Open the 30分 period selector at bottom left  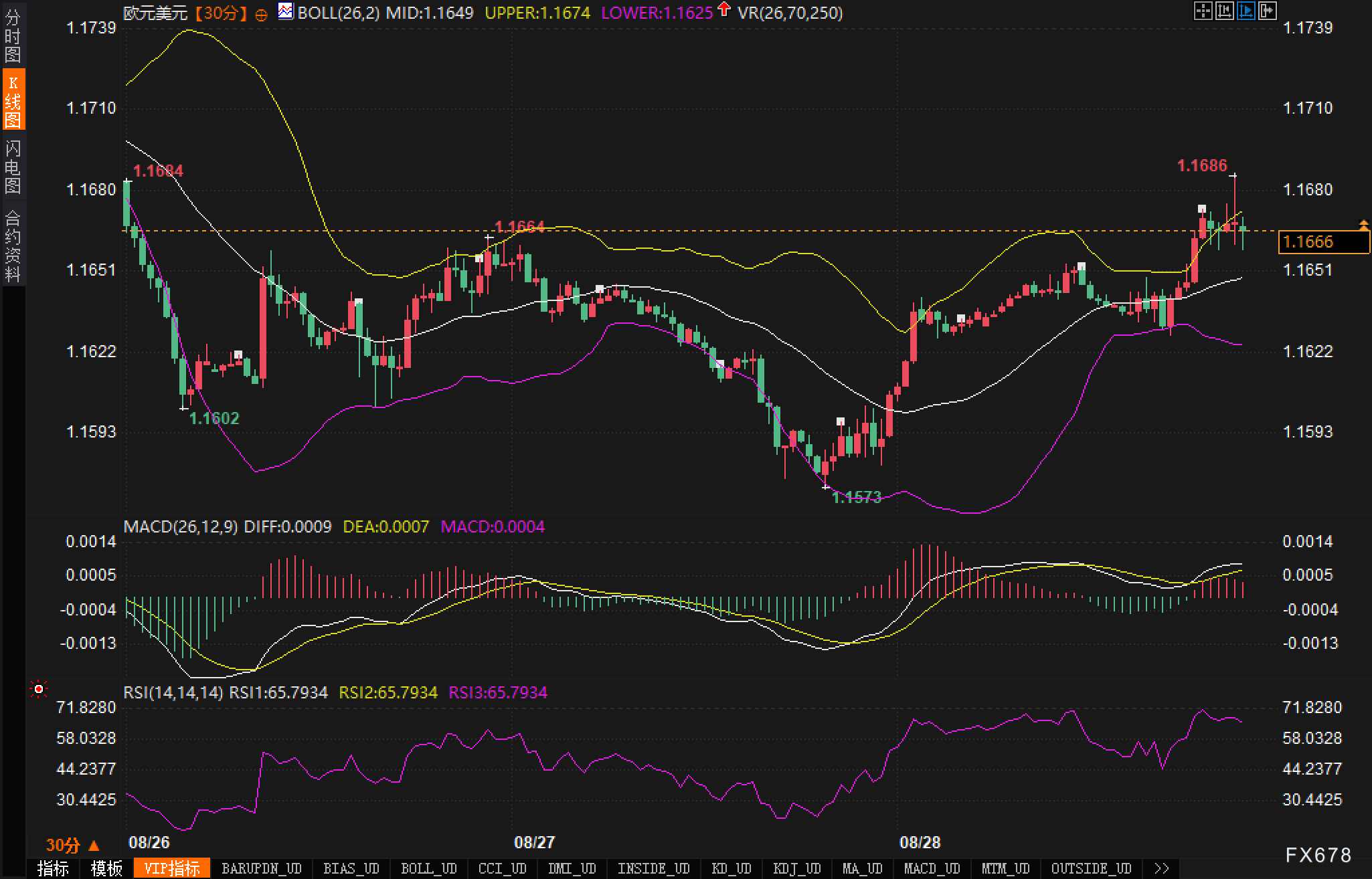[72, 846]
